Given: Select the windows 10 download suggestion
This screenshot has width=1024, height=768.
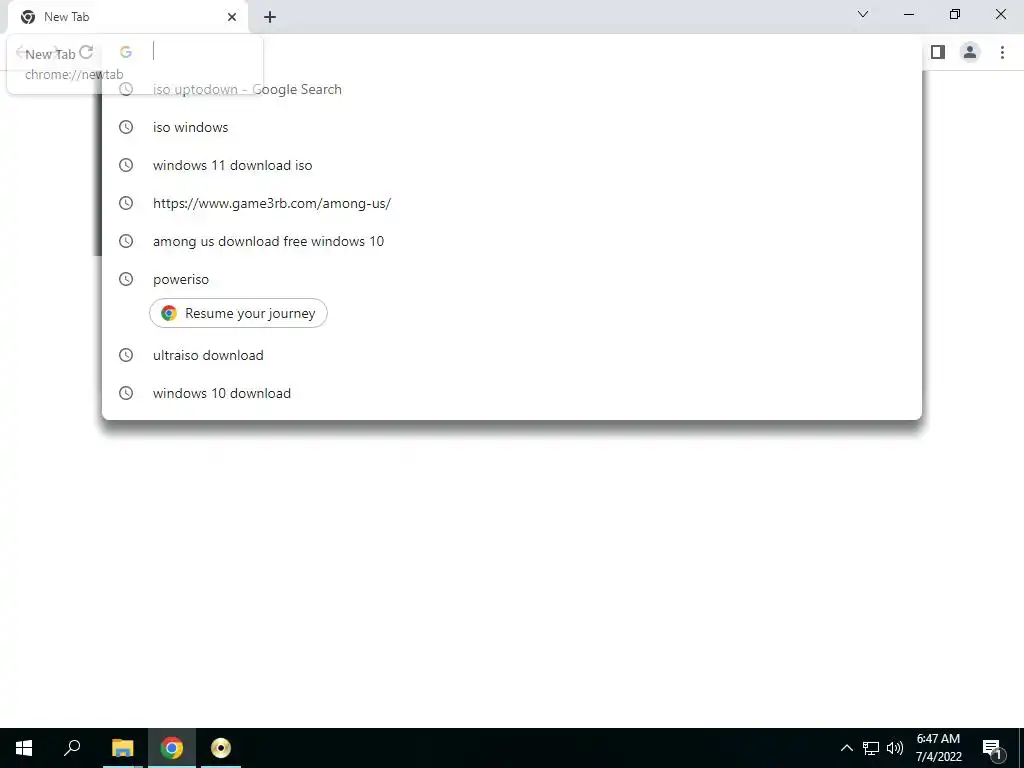Looking at the screenshot, I should (511, 393).
